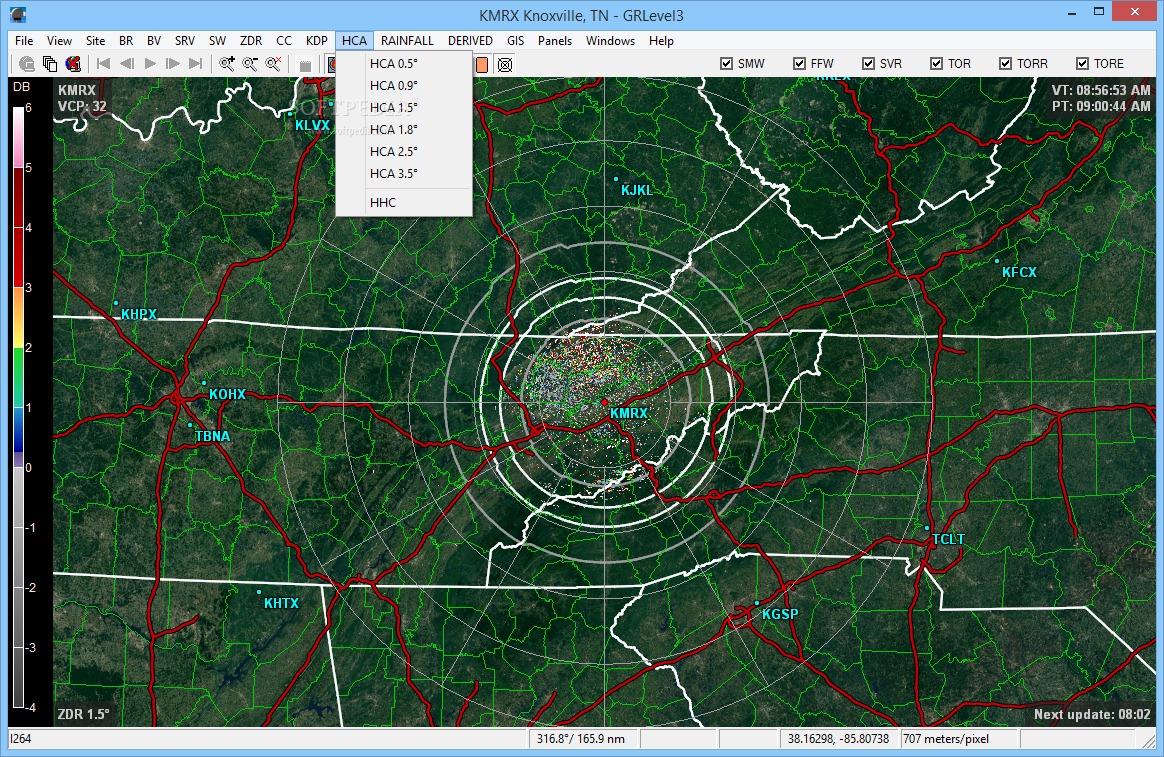Click the globe with red X icon
Screen dimensions: 1164x757
(x=73, y=64)
